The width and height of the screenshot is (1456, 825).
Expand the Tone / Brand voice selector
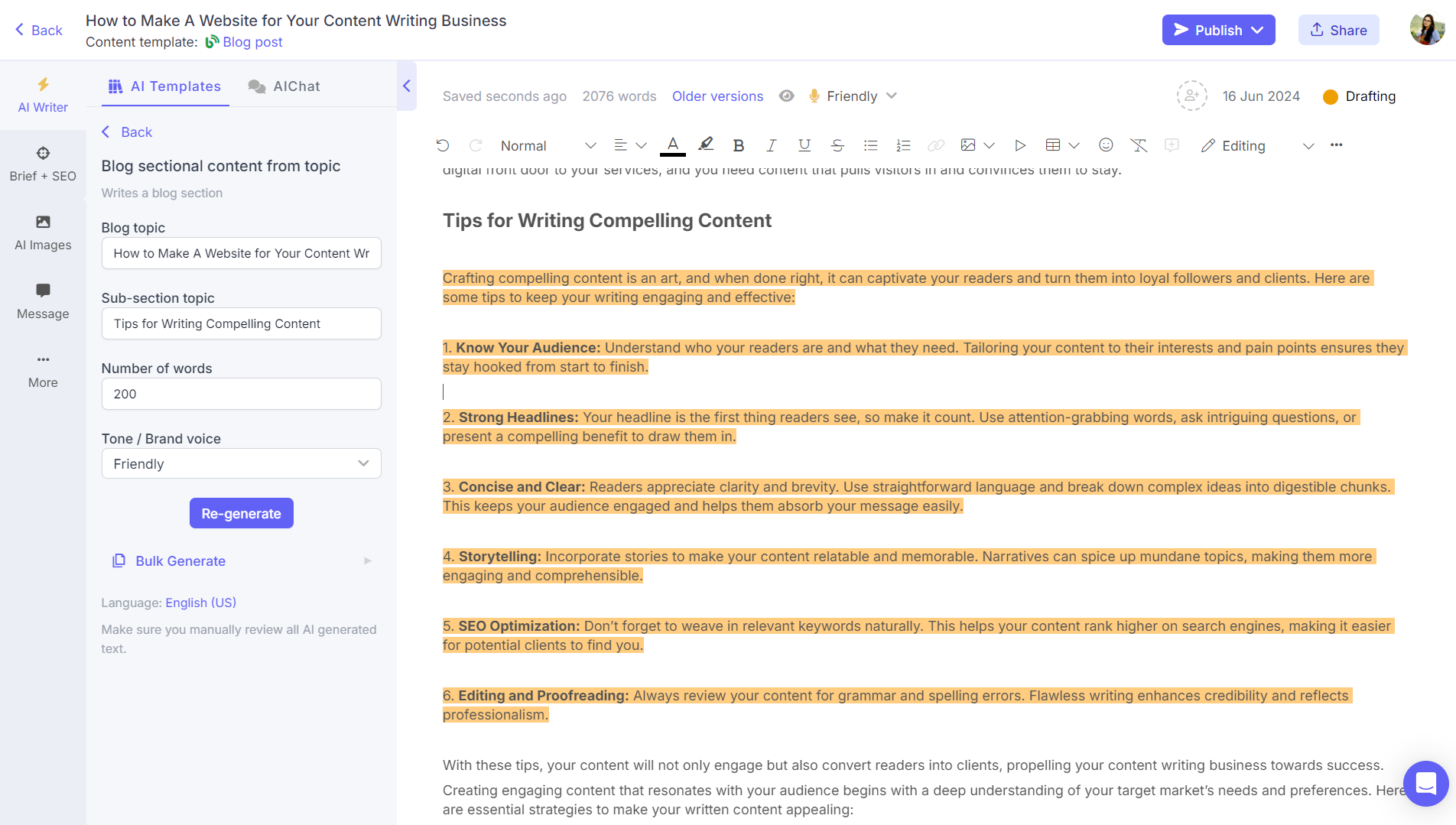[x=241, y=463]
